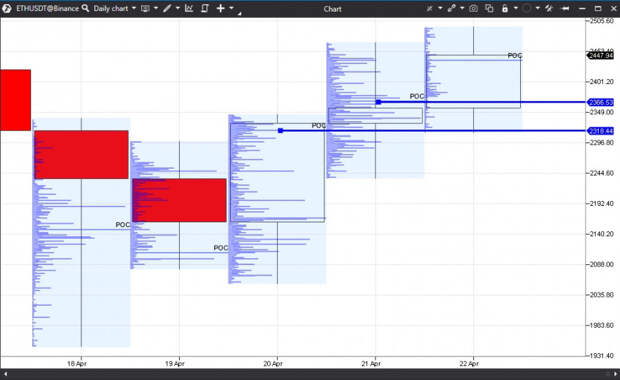Click the Daily chart label
620x380 pixels.
pyautogui.click(x=111, y=8)
